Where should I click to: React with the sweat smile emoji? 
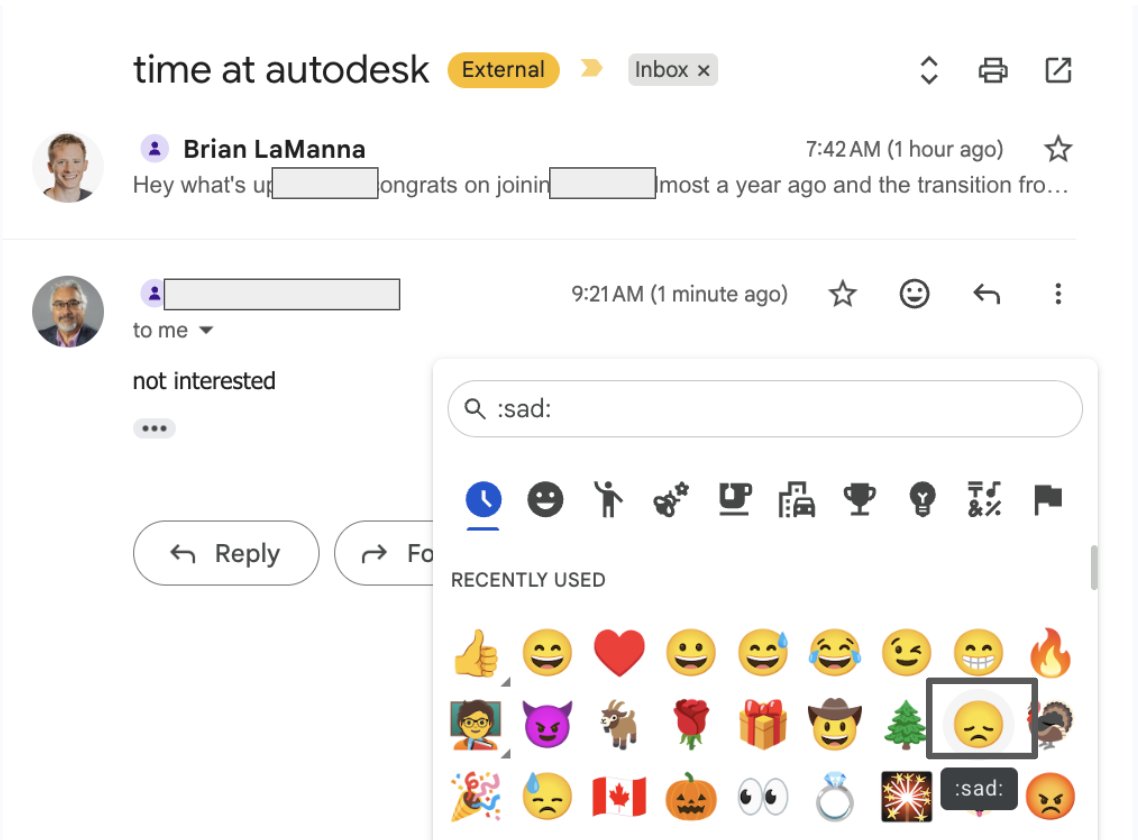(x=763, y=652)
